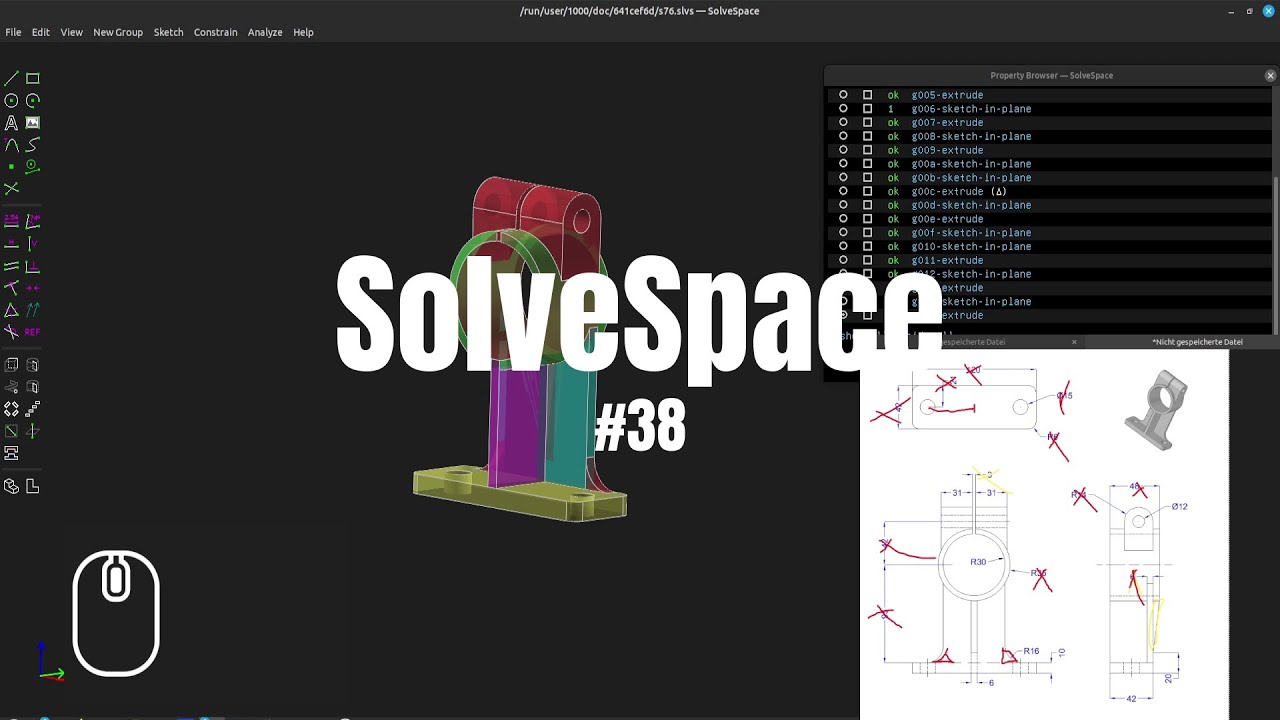Apply equal length constraint triangle icon
The image size is (1280, 720).
click(x=11, y=309)
